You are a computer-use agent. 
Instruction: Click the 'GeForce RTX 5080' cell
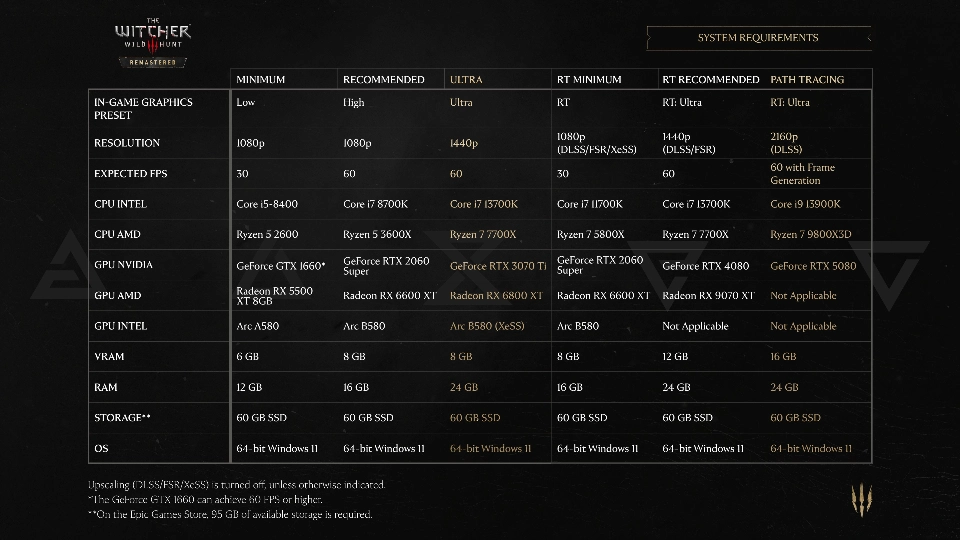tap(813, 266)
